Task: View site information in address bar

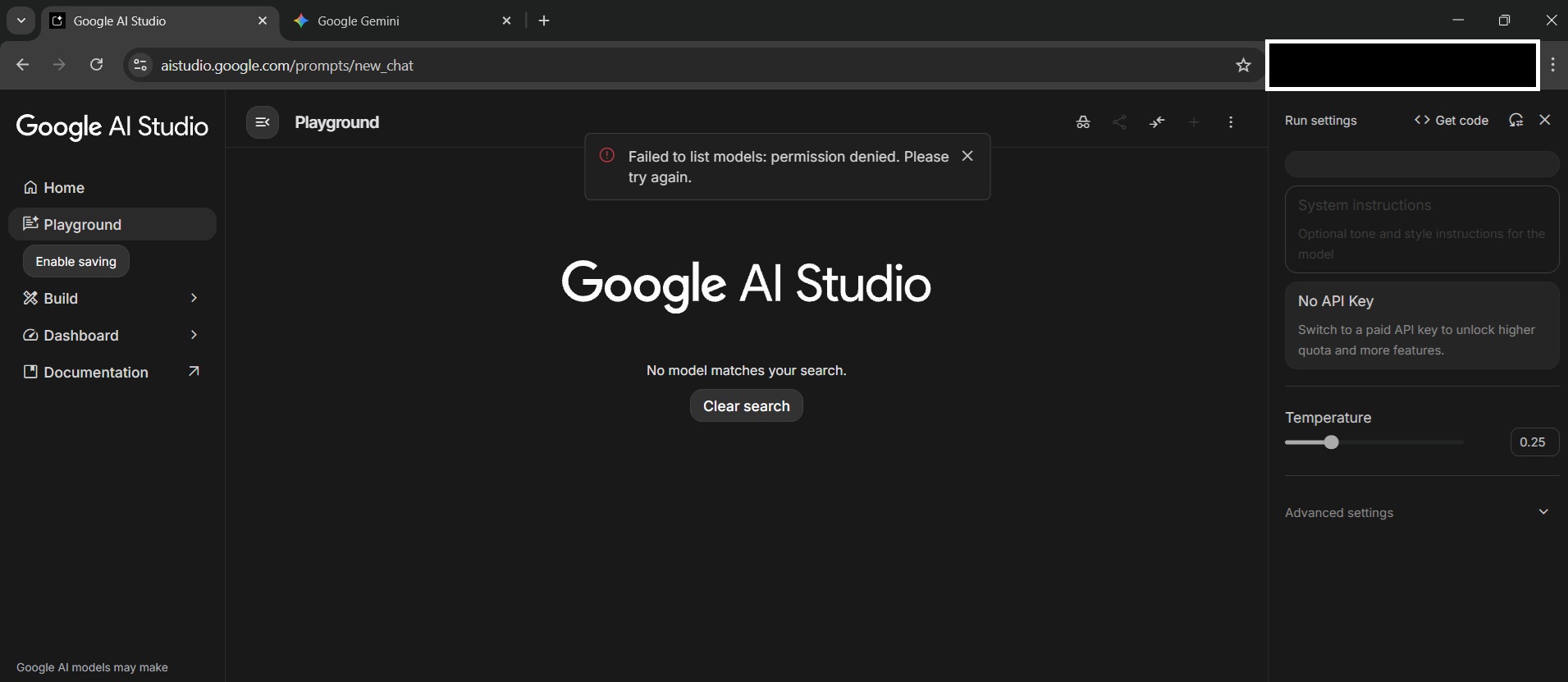Action: click(140, 66)
